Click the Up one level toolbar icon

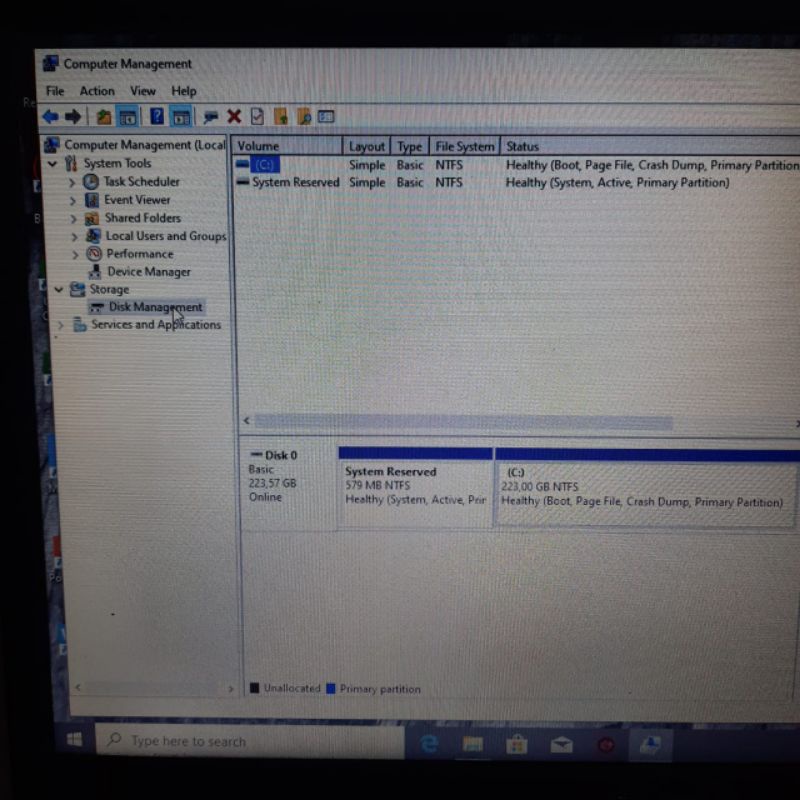click(x=104, y=117)
